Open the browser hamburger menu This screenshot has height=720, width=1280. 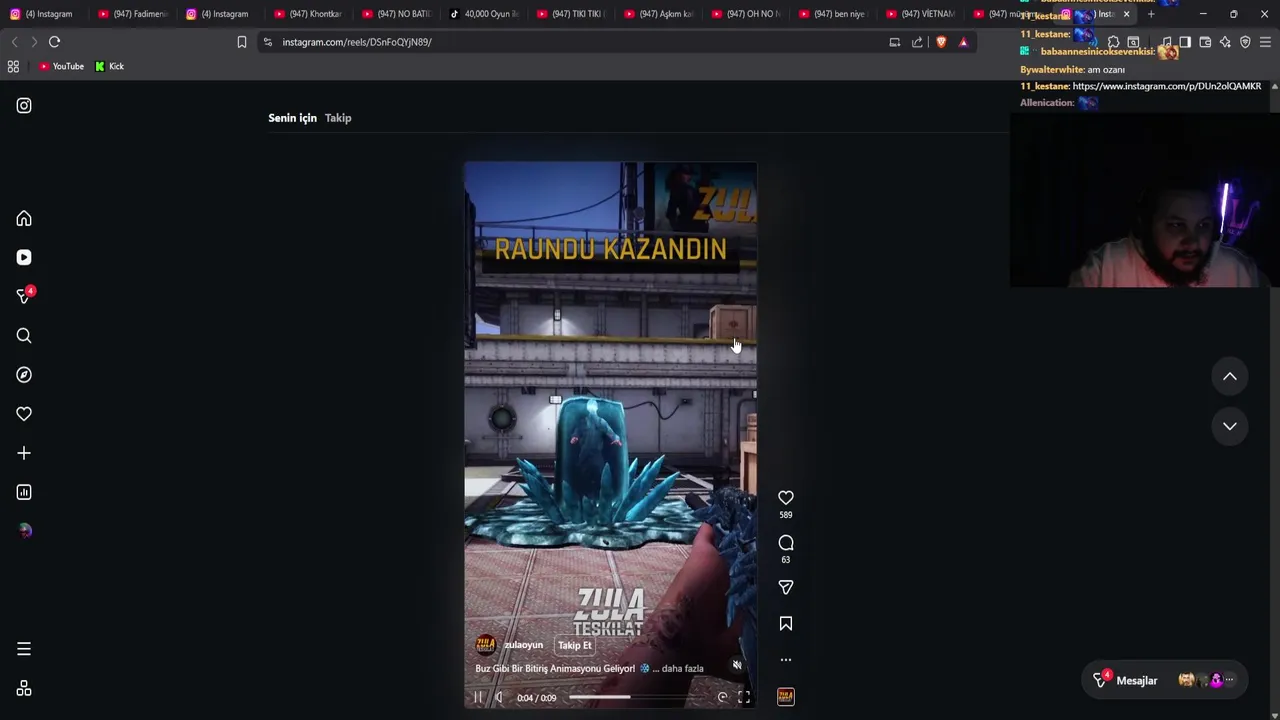pyautogui.click(x=1265, y=42)
